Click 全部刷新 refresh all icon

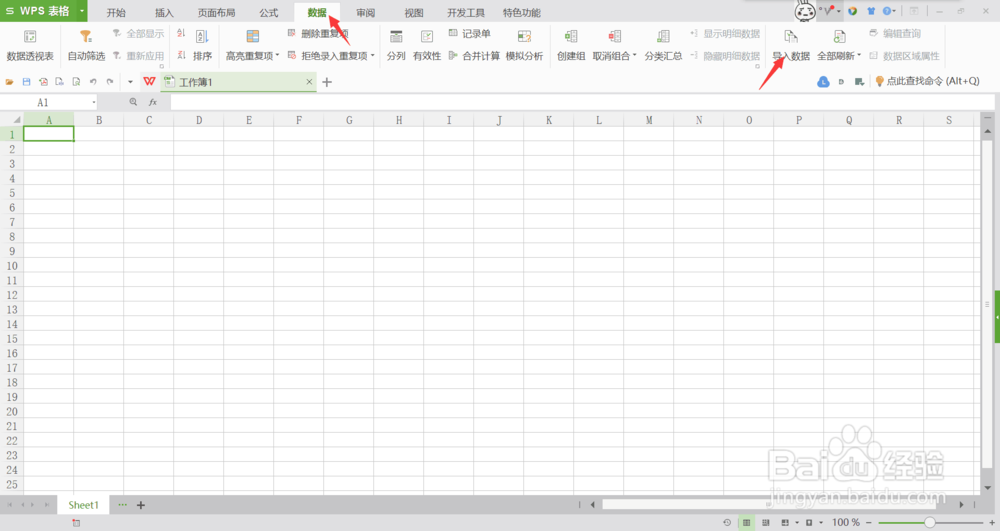coord(839,36)
